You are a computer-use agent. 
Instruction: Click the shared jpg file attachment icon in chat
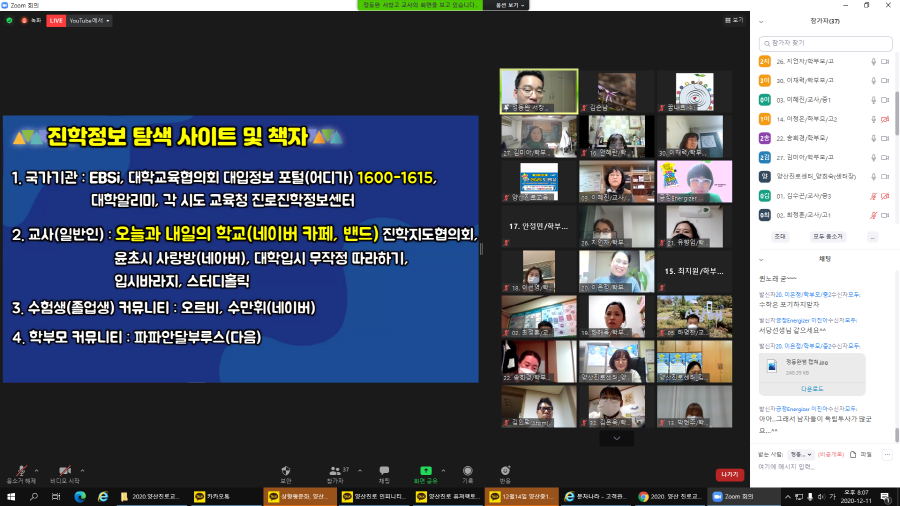coord(772,366)
